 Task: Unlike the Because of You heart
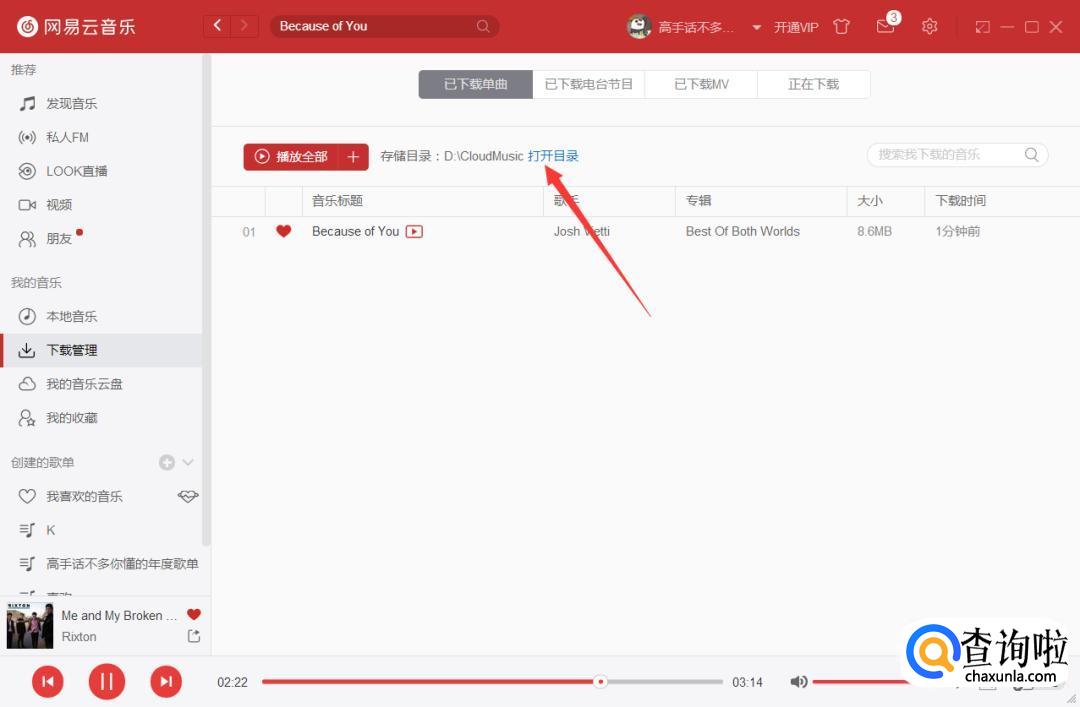tap(283, 231)
